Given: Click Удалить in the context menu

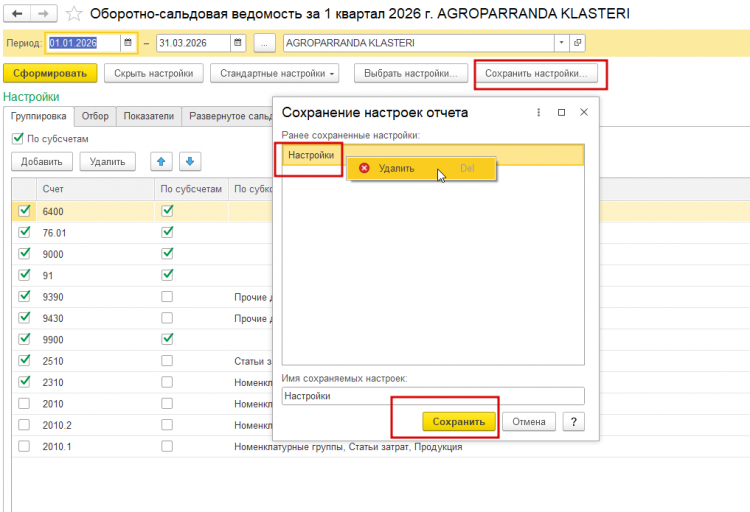Looking at the screenshot, I should 421,168.
